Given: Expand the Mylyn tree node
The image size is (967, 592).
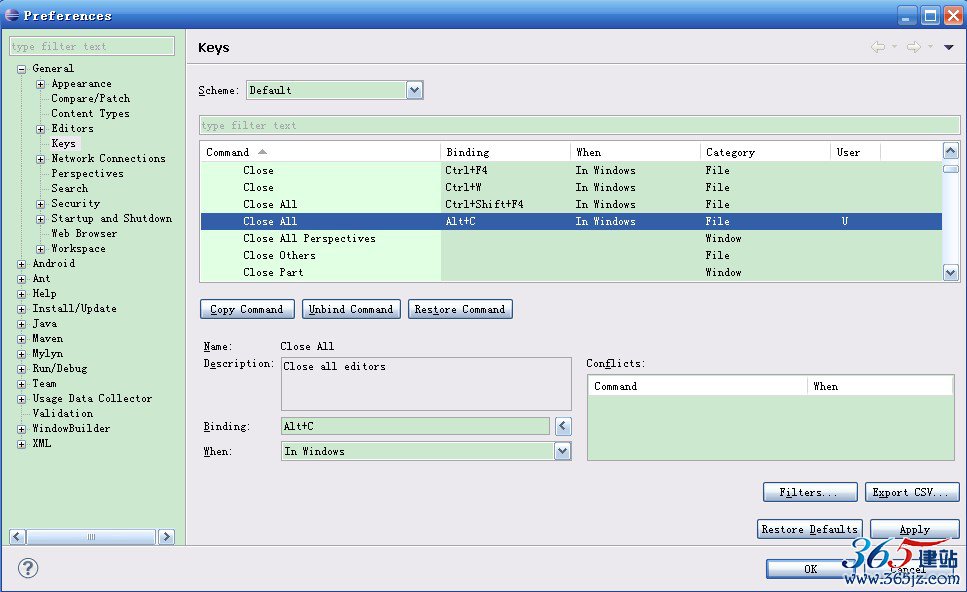Looking at the screenshot, I should (22, 354).
